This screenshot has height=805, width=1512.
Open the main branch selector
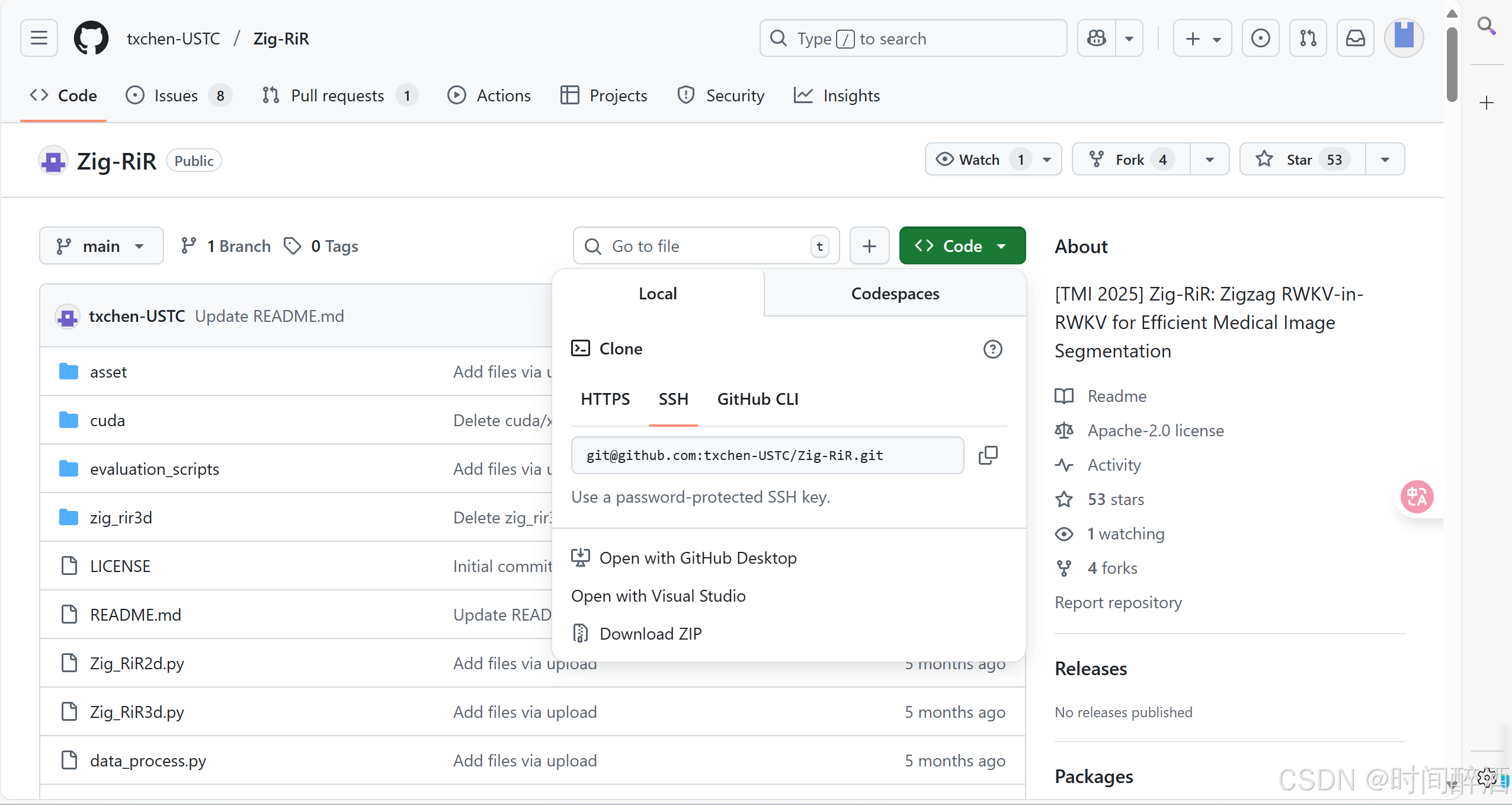coord(101,246)
